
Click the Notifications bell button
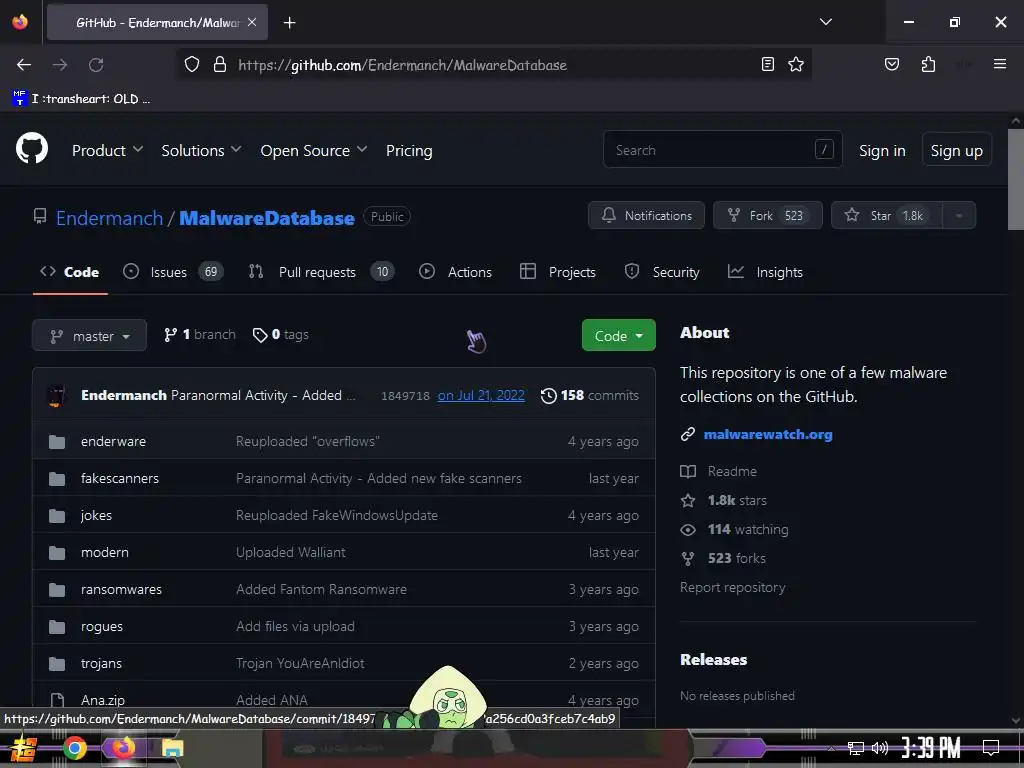click(646, 216)
